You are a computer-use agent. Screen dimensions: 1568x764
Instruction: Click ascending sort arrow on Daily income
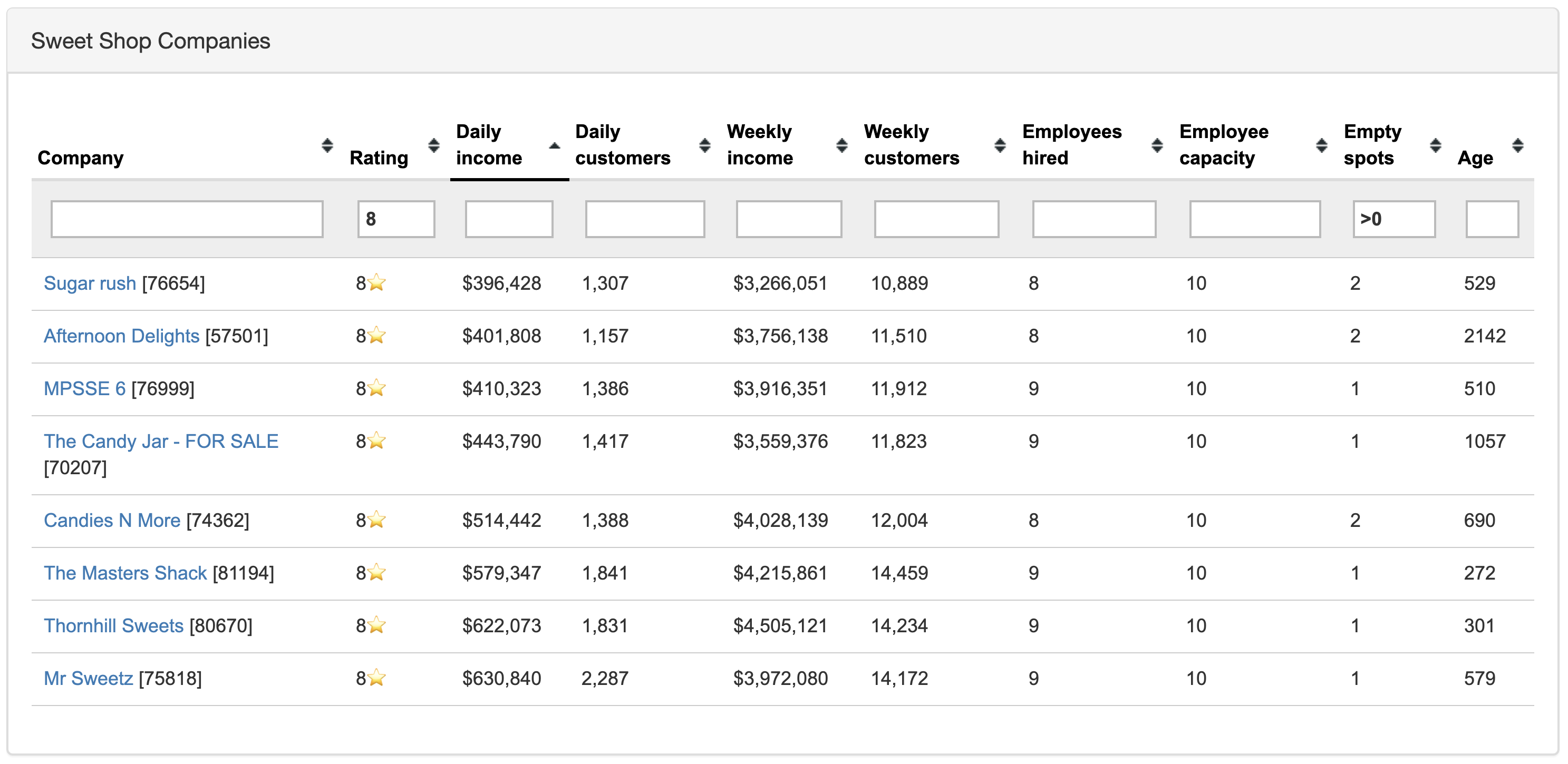tap(554, 145)
